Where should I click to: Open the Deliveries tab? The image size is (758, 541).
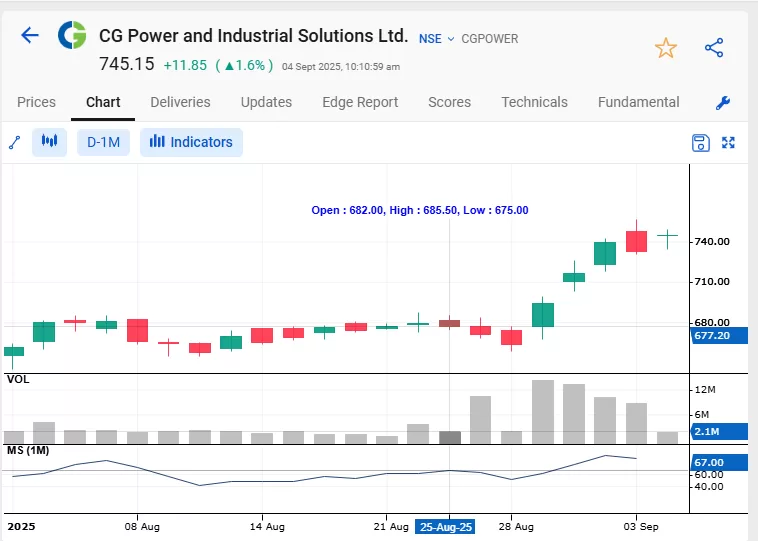[180, 102]
